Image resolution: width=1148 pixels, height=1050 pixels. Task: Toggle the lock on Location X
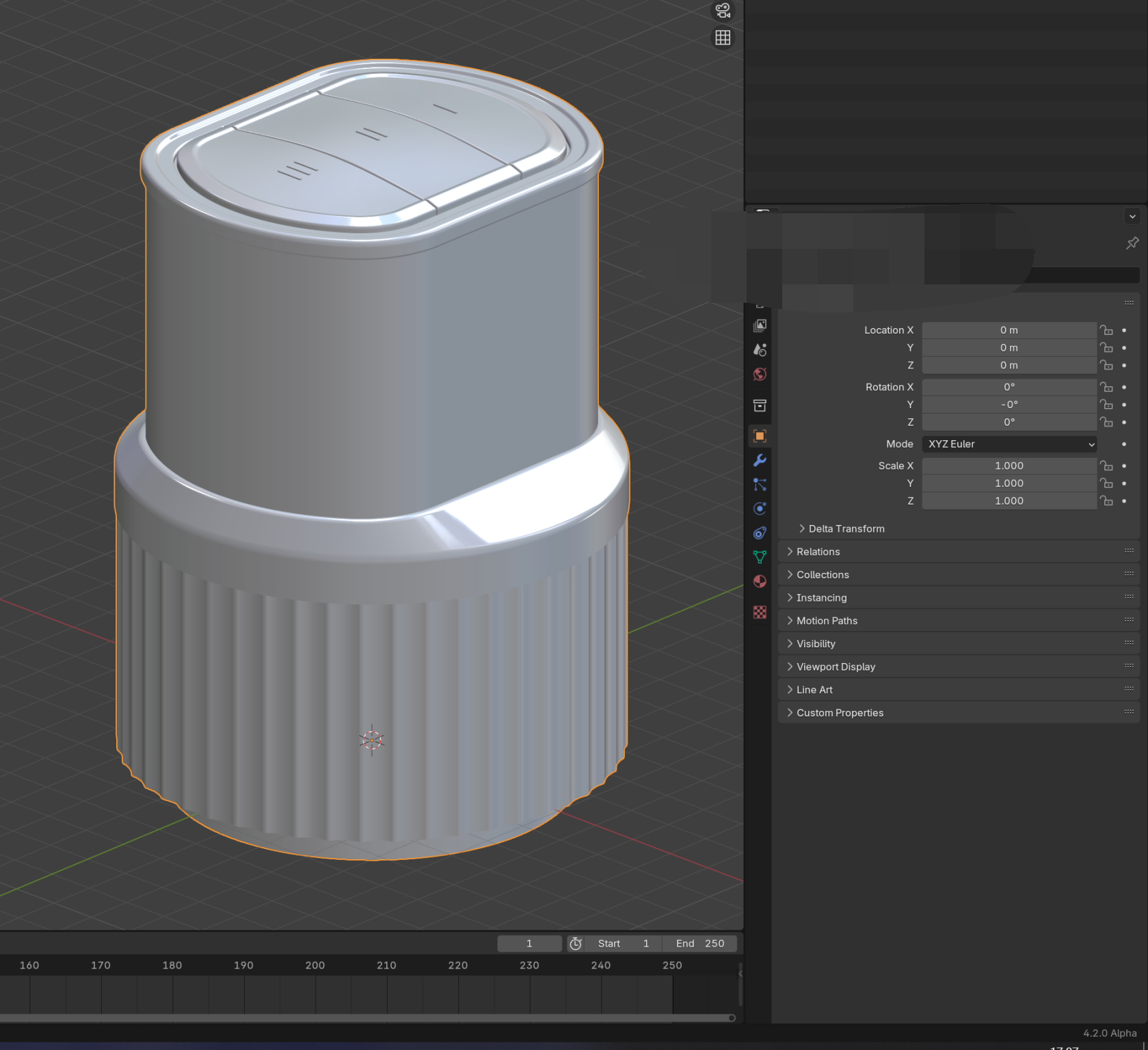coord(1106,330)
